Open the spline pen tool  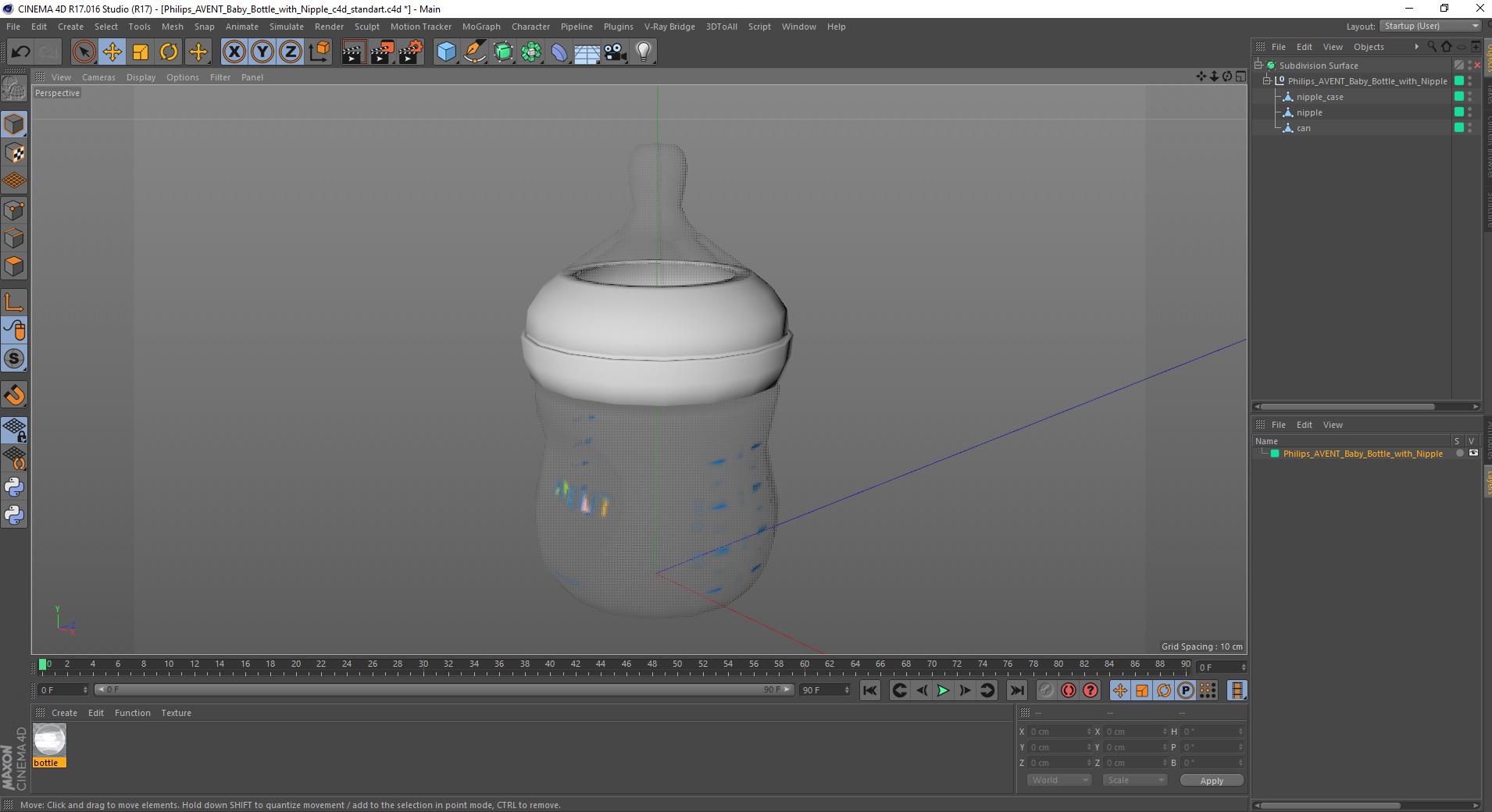coord(475,52)
